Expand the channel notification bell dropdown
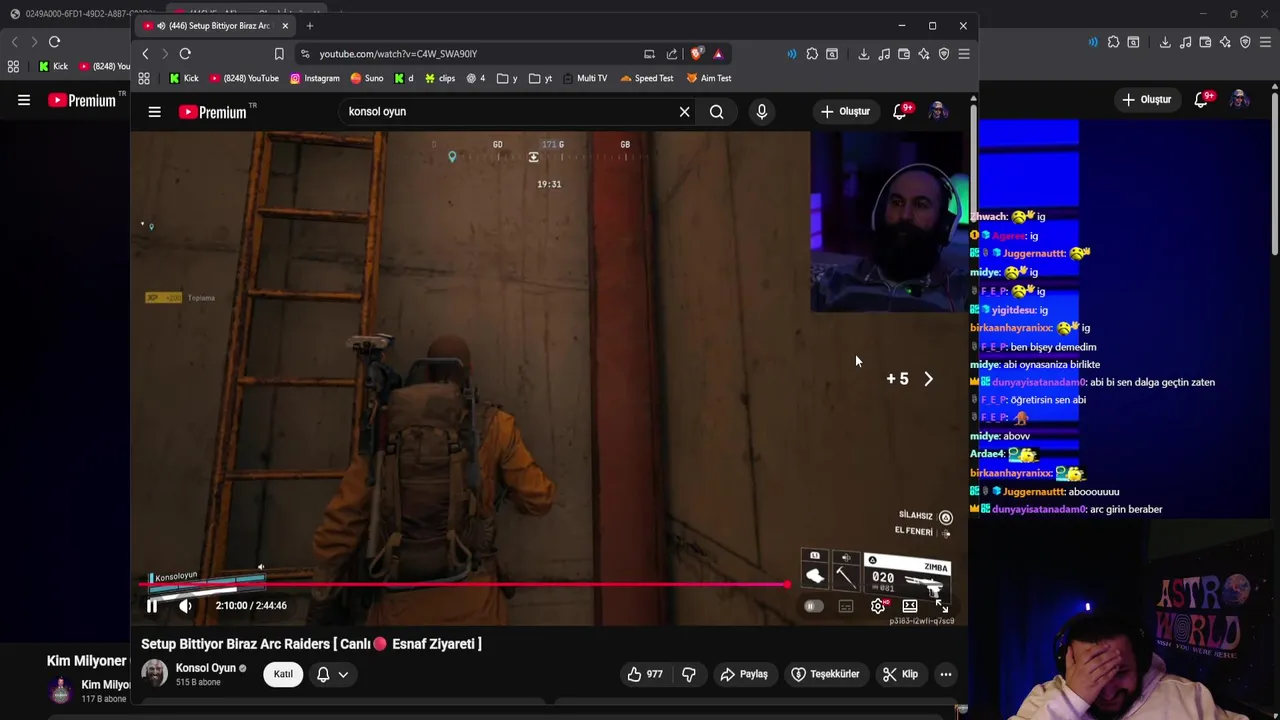 pos(332,674)
